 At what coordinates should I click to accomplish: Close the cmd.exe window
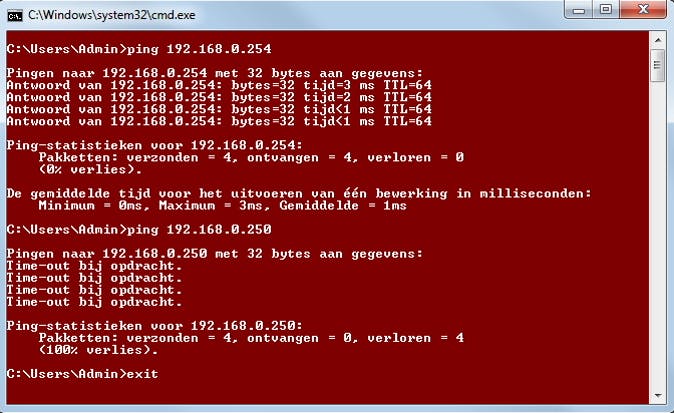[x=643, y=9]
